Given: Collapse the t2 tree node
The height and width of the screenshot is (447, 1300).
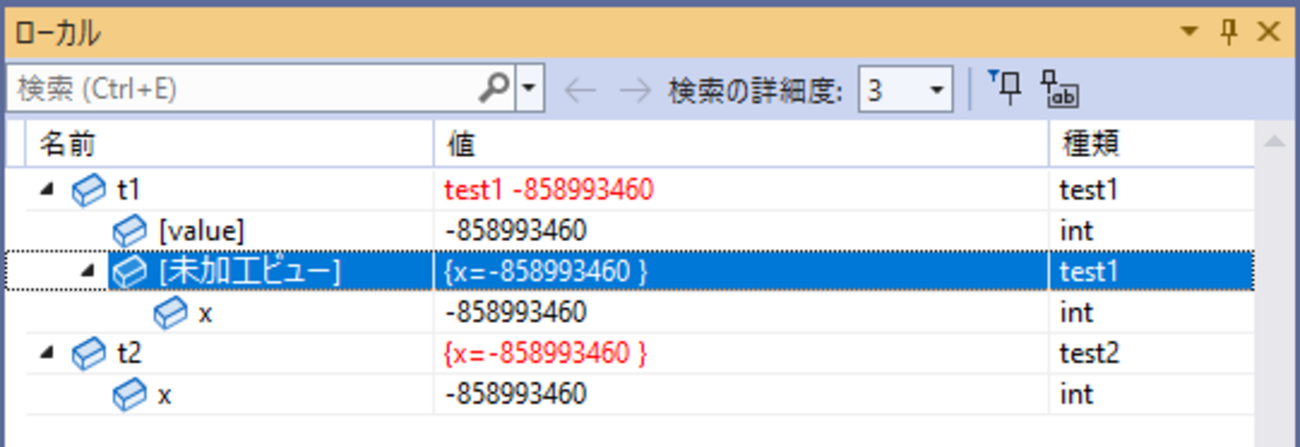Looking at the screenshot, I should click(x=49, y=353).
